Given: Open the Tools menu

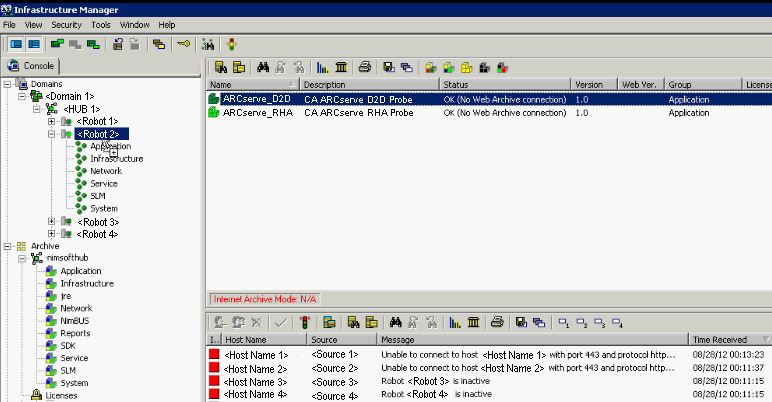Looking at the screenshot, I should [x=100, y=25].
